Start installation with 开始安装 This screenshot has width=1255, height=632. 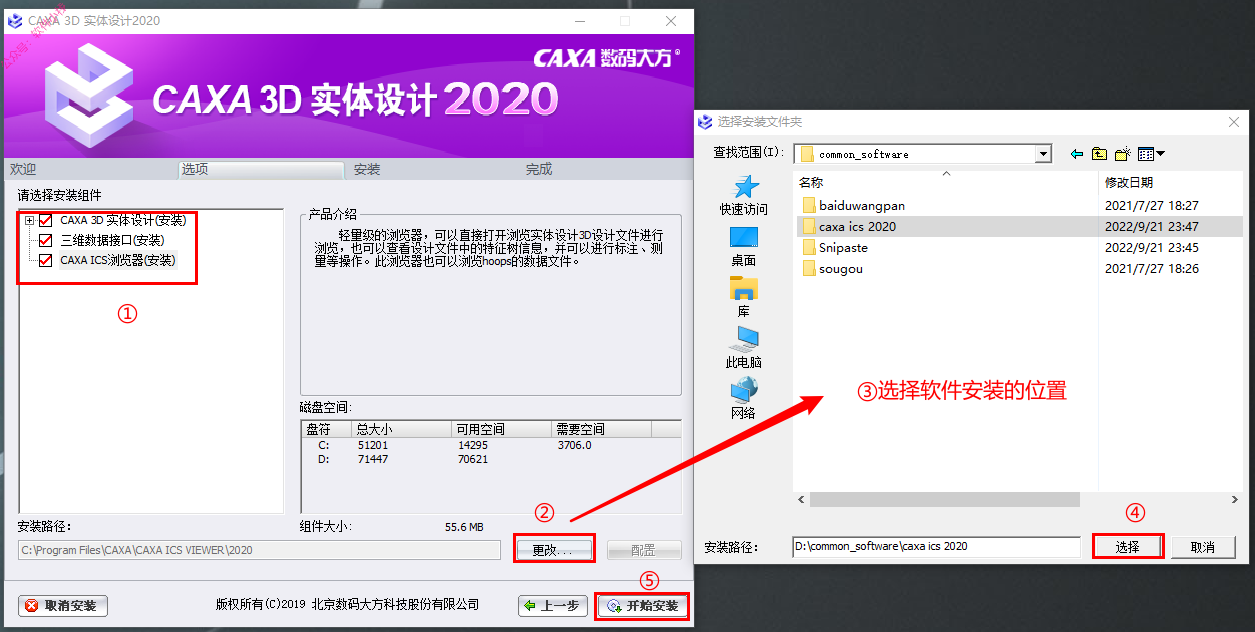[643, 605]
